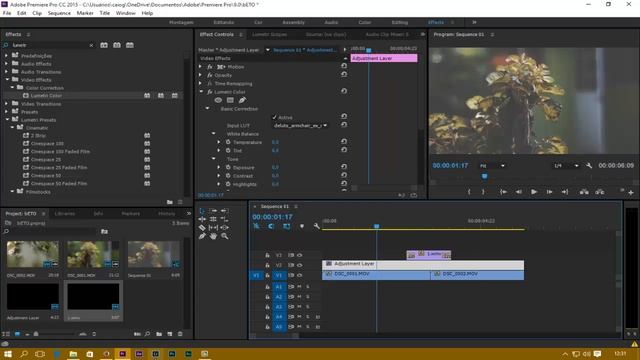Play the sequence in Program monitor

(534, 192)
